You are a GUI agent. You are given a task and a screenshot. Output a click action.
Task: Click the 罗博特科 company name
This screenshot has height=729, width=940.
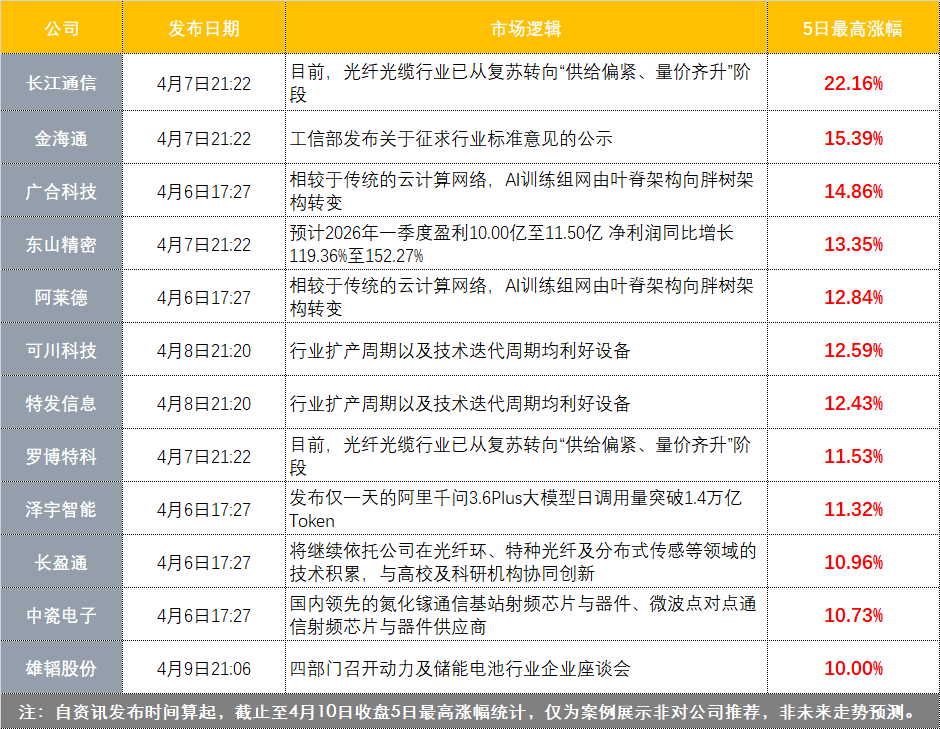pos(61,456)
